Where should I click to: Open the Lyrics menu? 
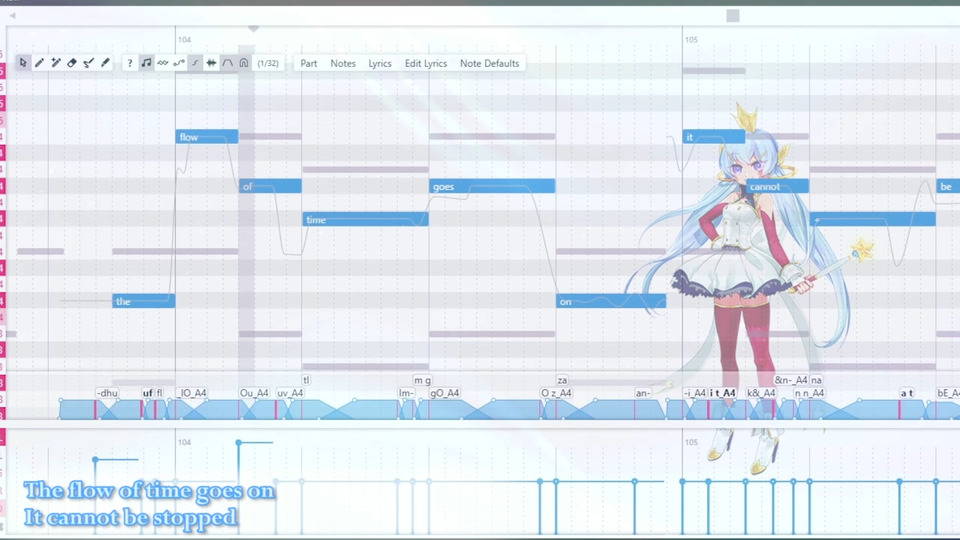pyautogui.click(x=380, y=63)
